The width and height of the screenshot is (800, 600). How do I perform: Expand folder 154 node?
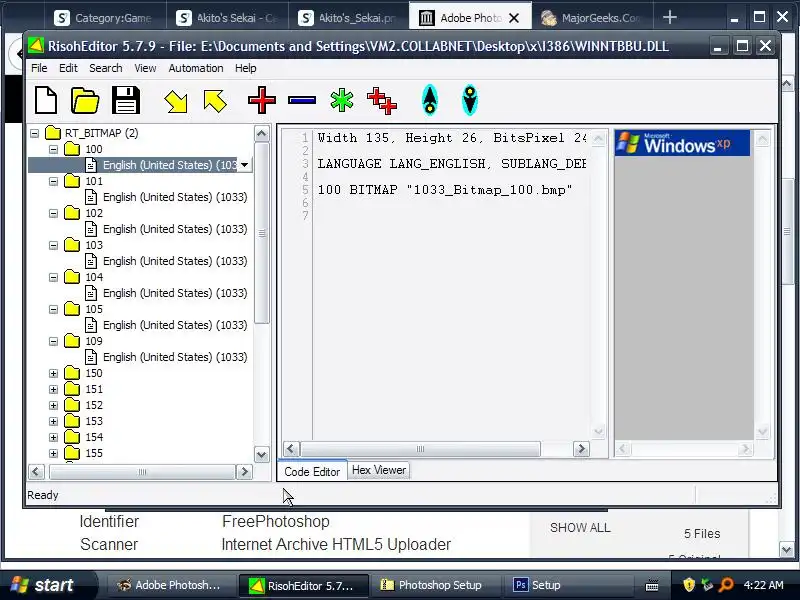53,437
